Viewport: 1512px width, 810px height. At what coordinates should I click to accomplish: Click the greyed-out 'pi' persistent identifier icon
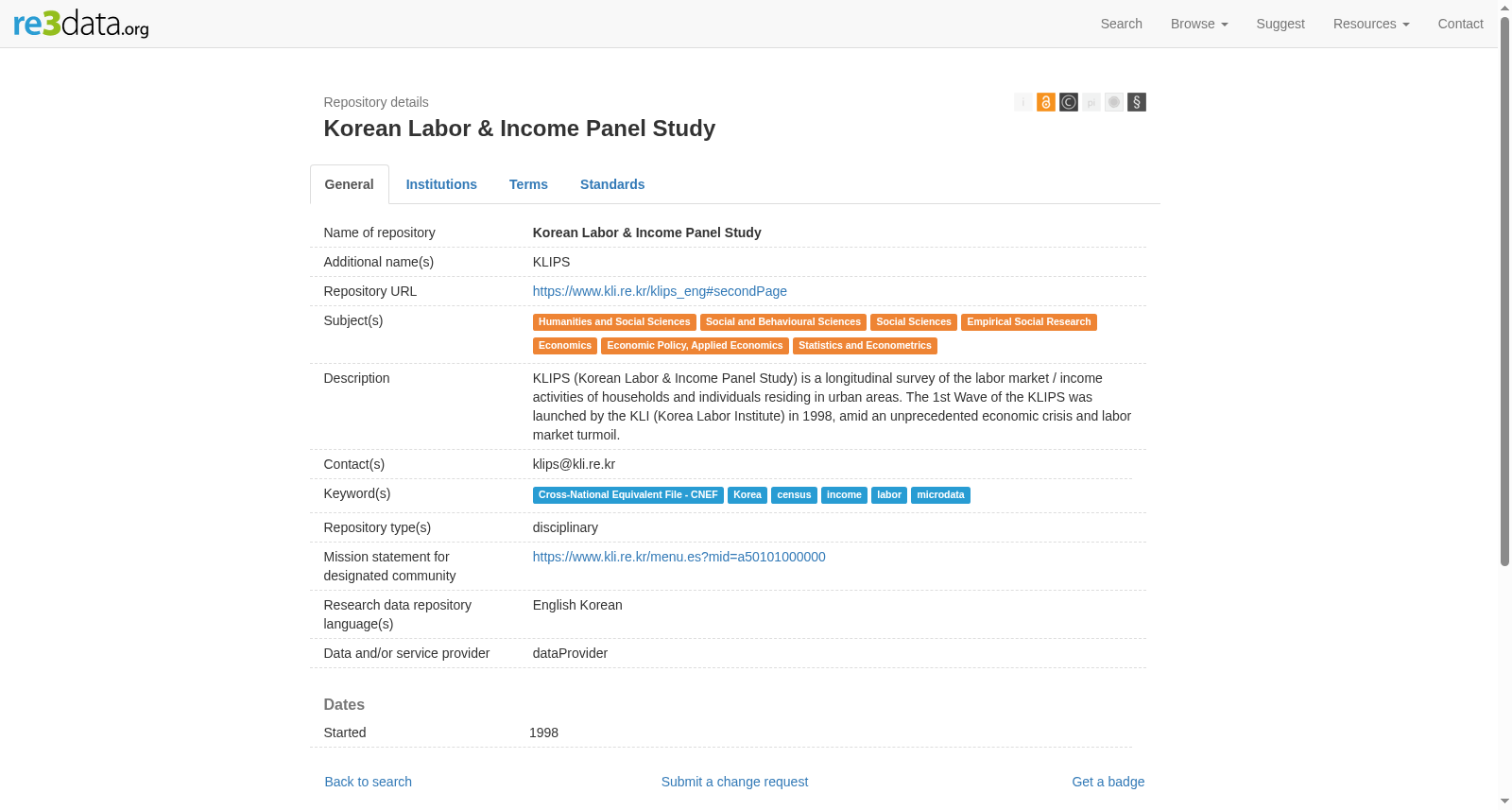pos(1091,102)
